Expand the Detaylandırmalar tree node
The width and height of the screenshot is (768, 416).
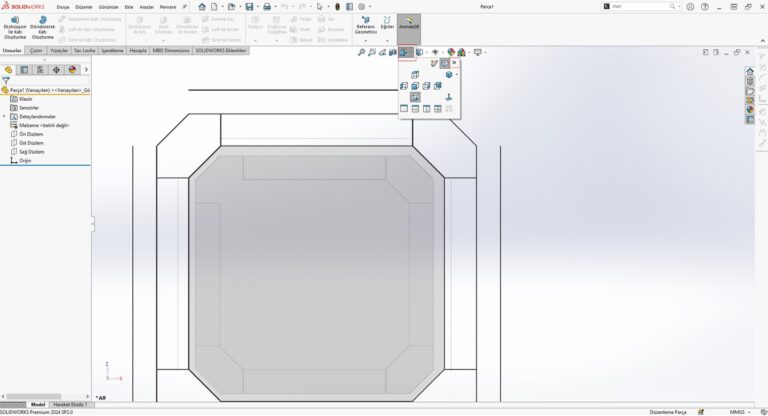(4, 116)
